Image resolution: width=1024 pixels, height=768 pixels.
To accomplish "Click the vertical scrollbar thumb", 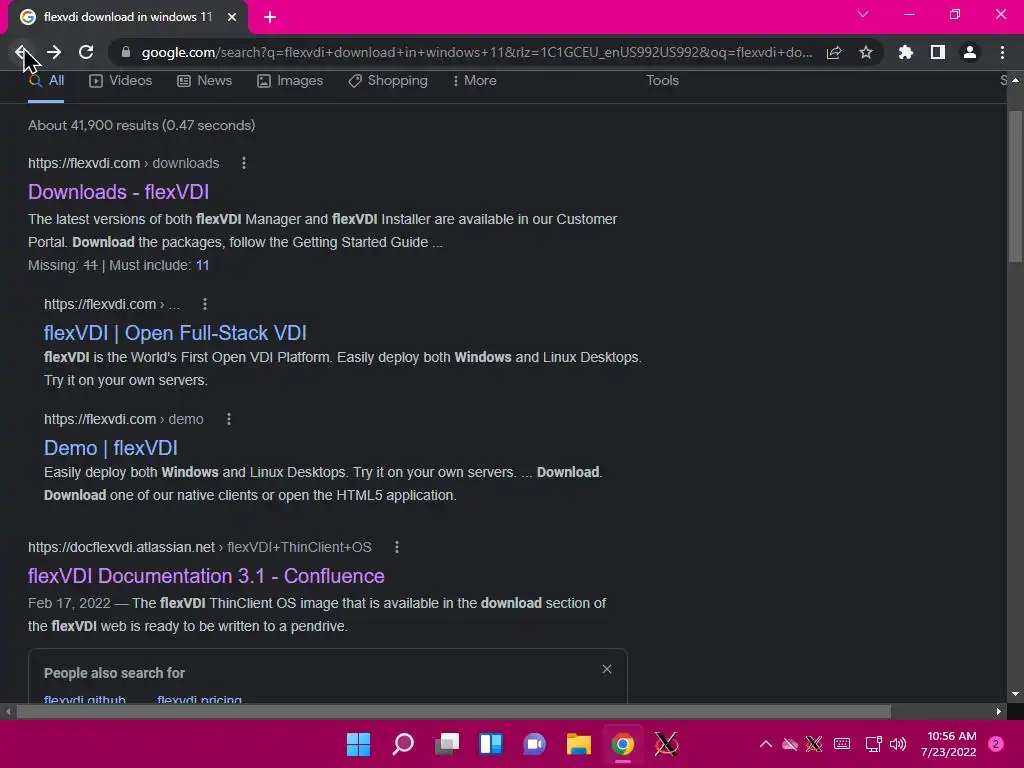I will (1015, 187).
